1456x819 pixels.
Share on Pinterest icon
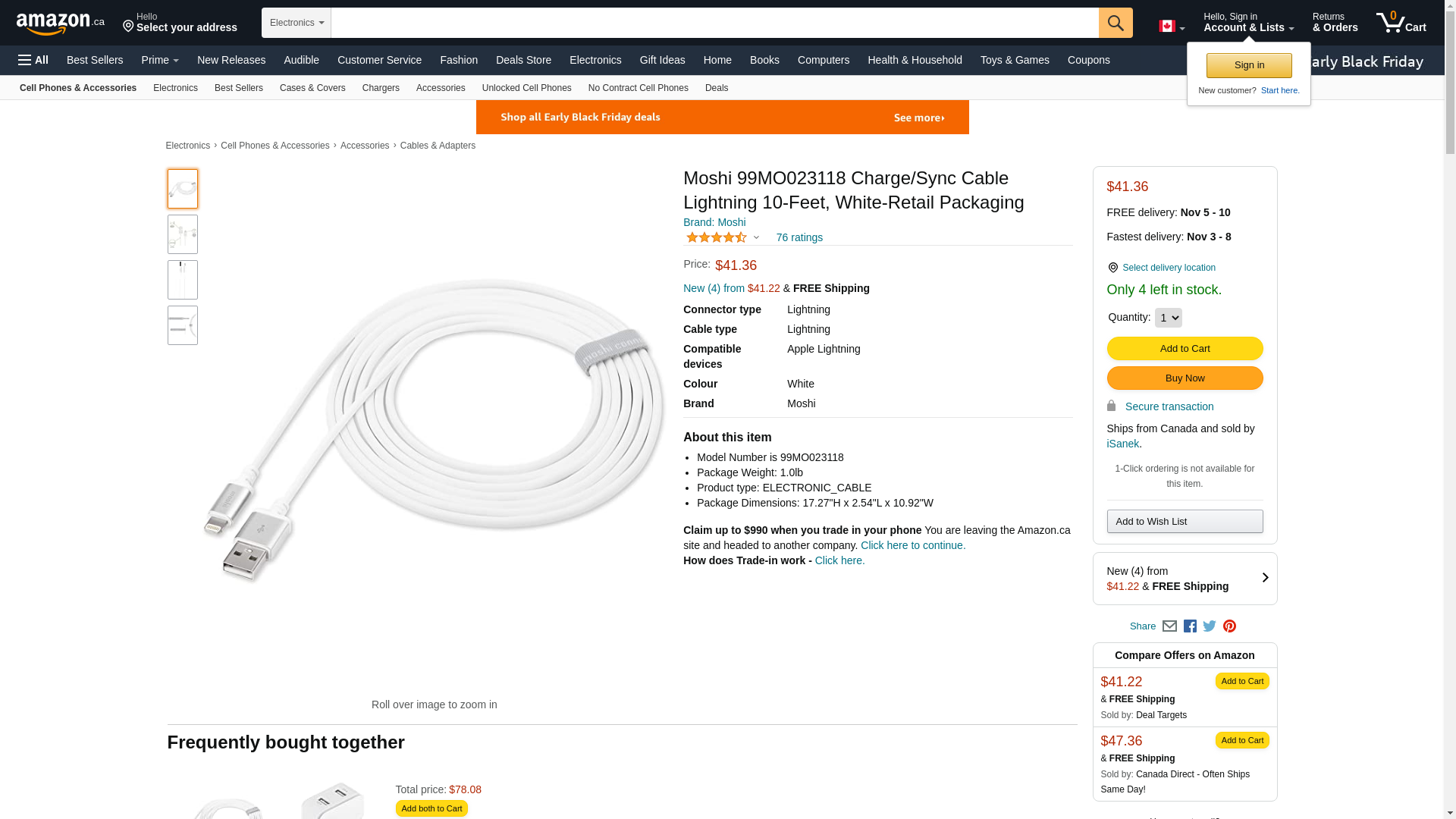[1229, 626]
